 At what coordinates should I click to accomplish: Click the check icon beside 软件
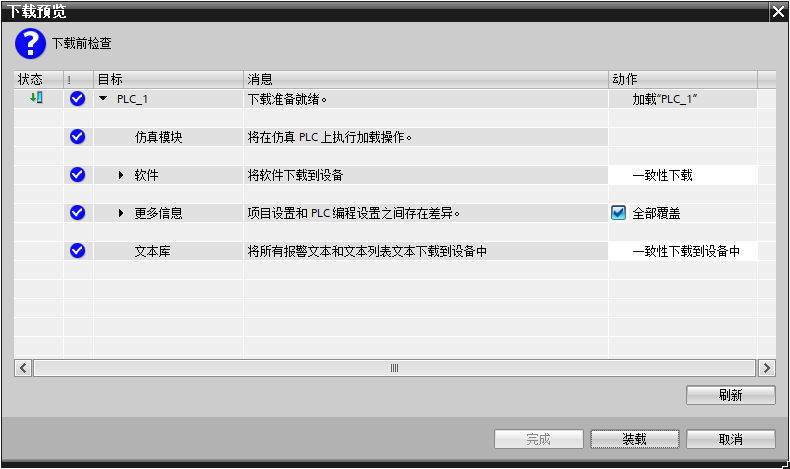78,175
